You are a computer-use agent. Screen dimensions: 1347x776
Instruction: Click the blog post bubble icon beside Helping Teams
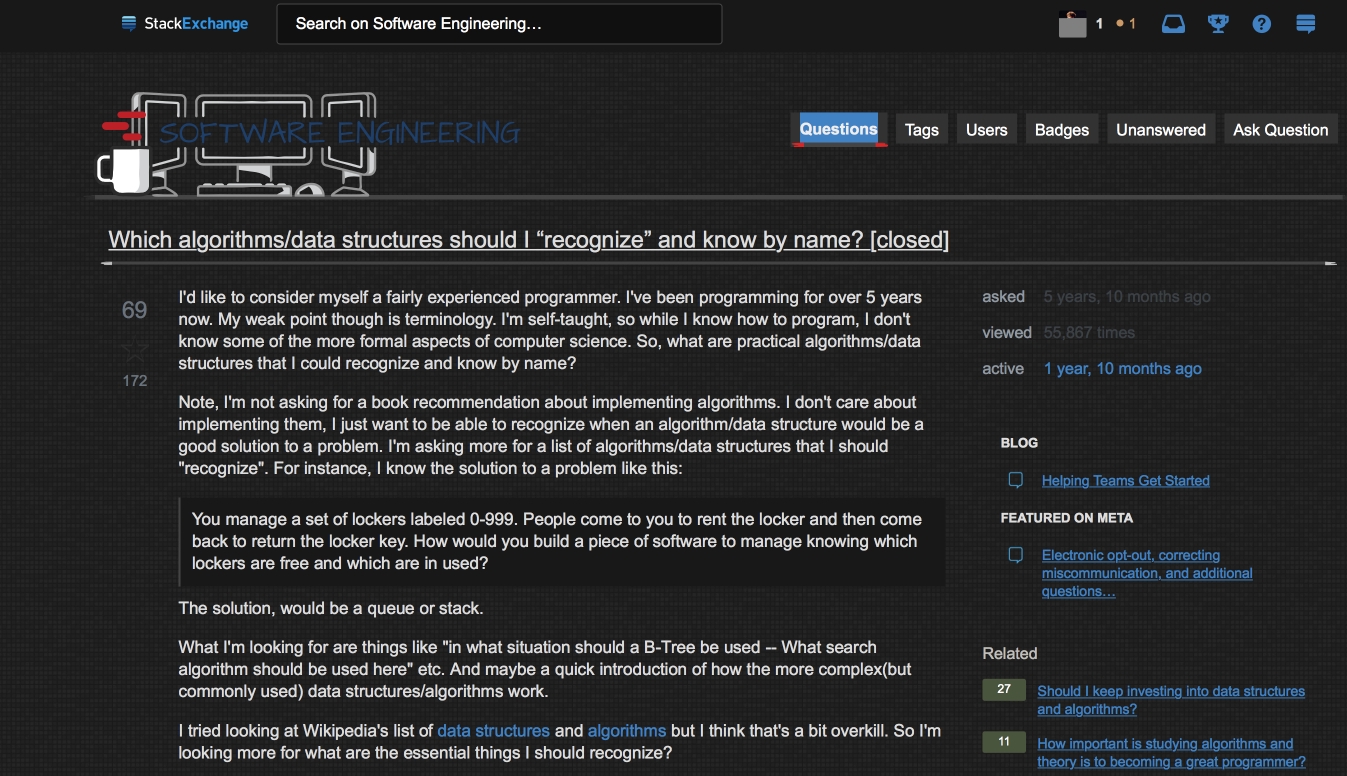[x=1015, y=480]
